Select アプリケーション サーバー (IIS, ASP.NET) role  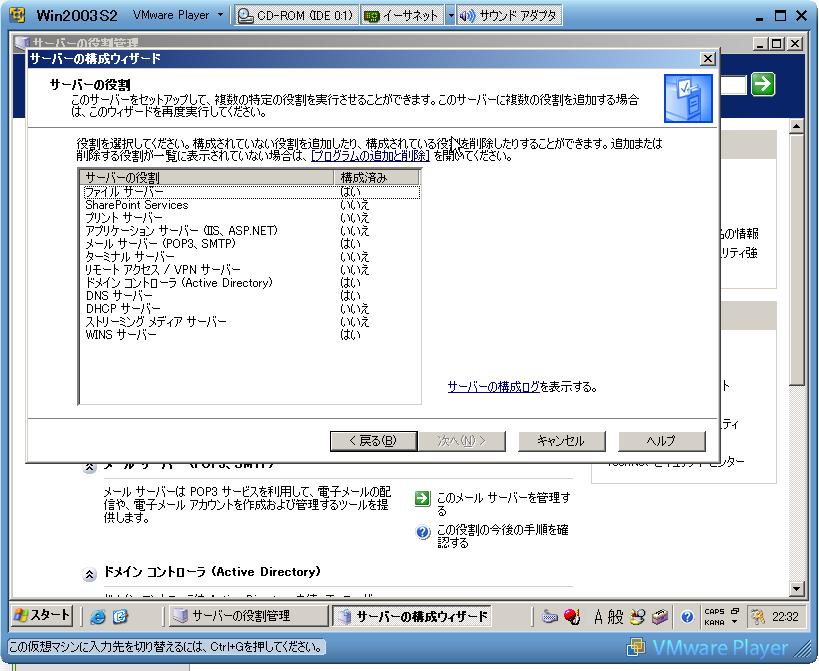click(x=251, y=231)
